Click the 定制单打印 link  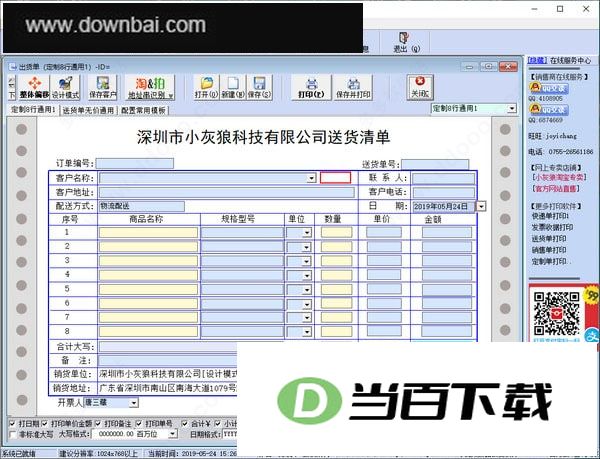[x=549, y=262]
